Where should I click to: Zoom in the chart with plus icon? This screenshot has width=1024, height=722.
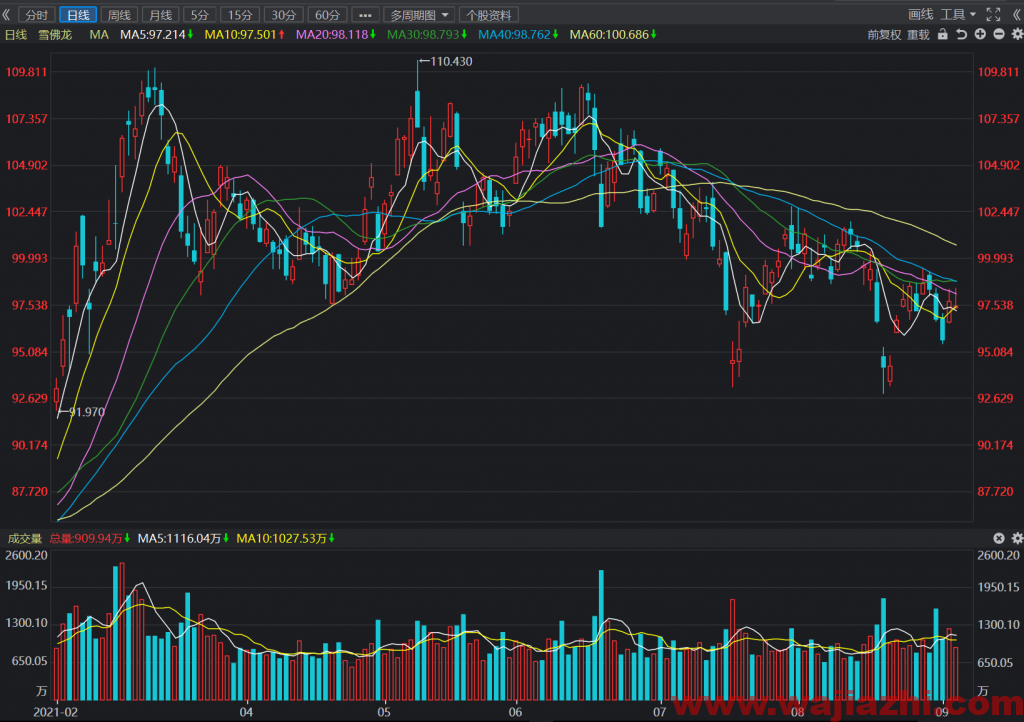(980, 34)
